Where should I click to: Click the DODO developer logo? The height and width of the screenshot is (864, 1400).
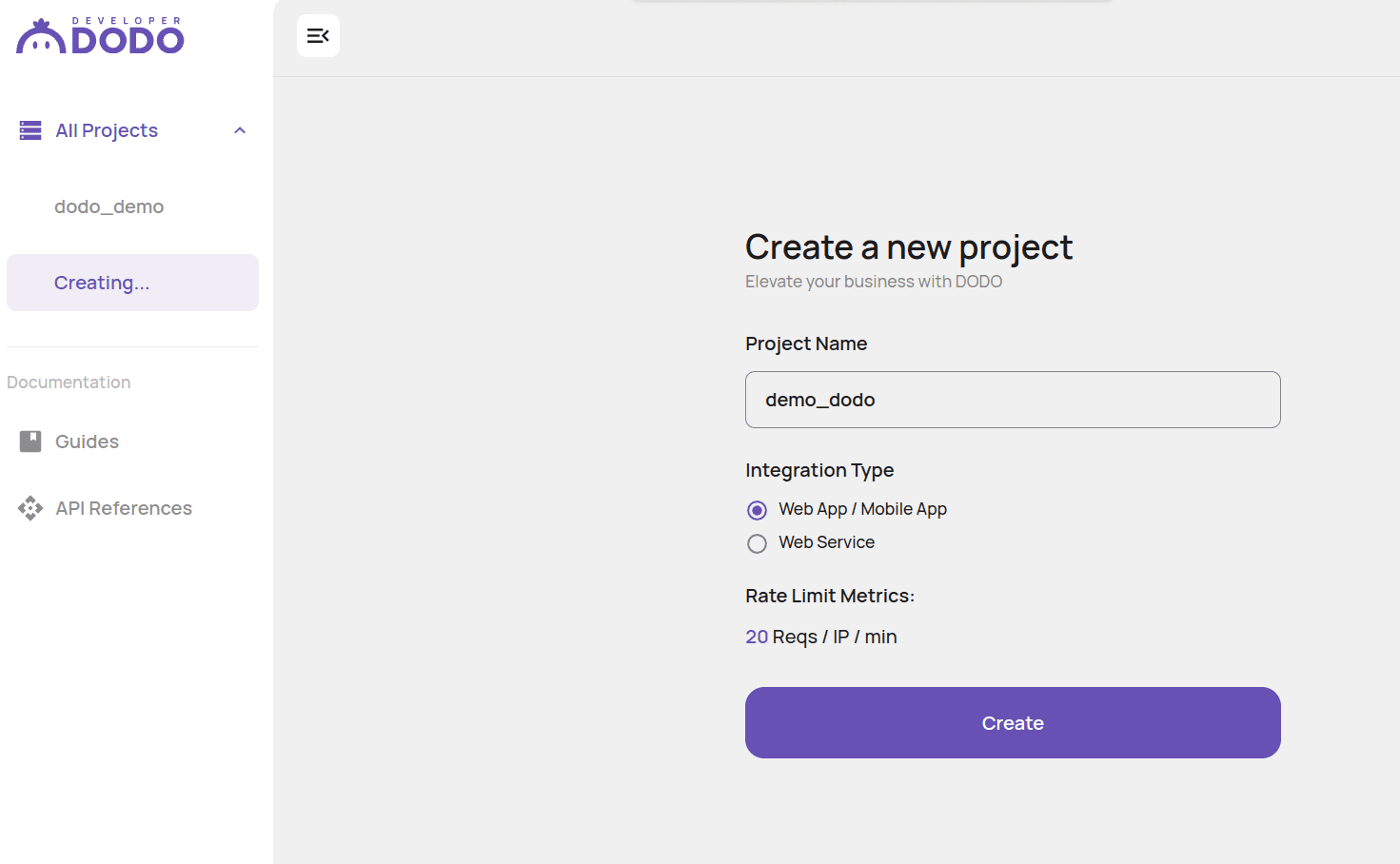(x=99, y=34)
